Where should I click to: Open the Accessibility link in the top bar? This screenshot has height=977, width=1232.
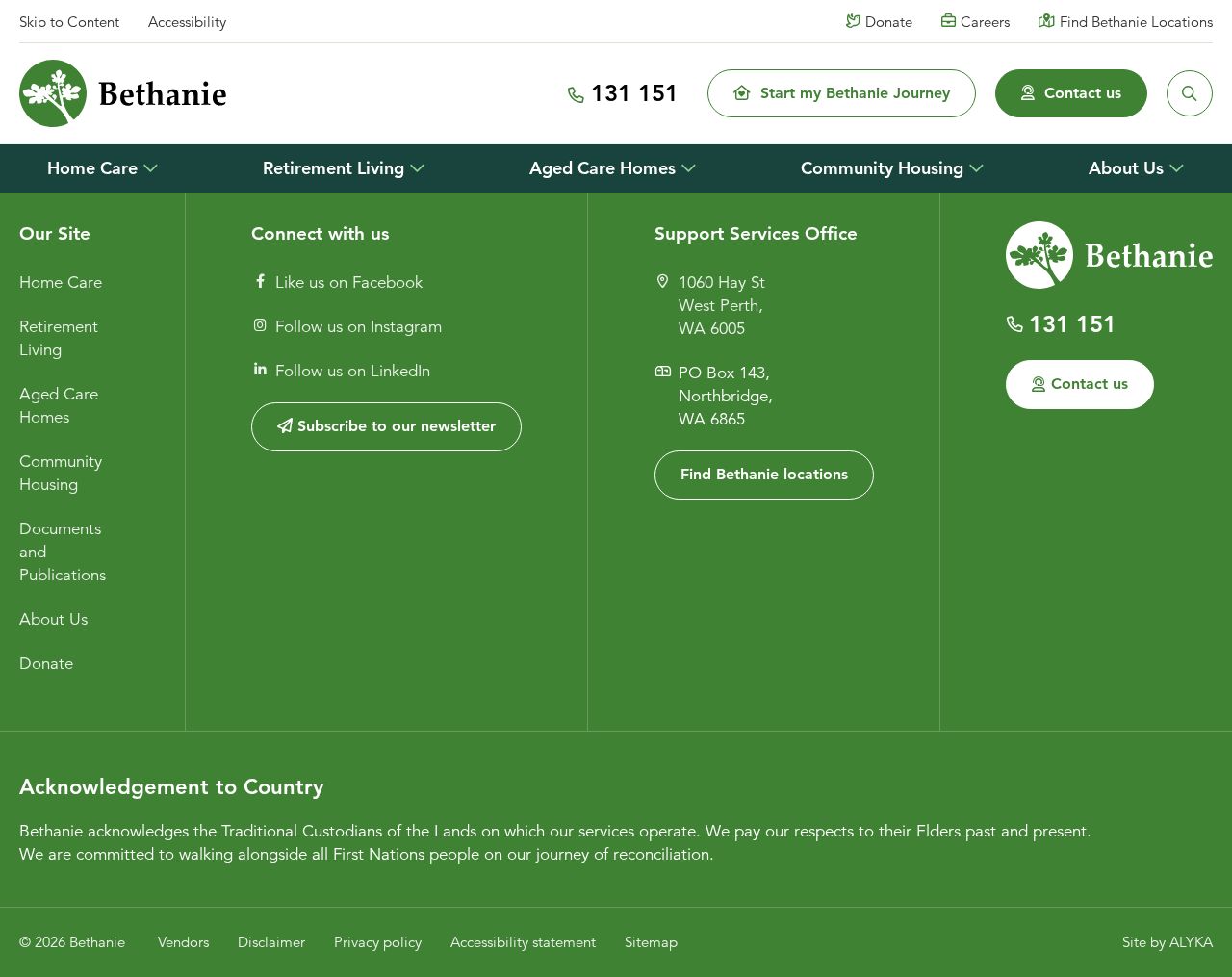pyautogui.click(x=187, y=22)
